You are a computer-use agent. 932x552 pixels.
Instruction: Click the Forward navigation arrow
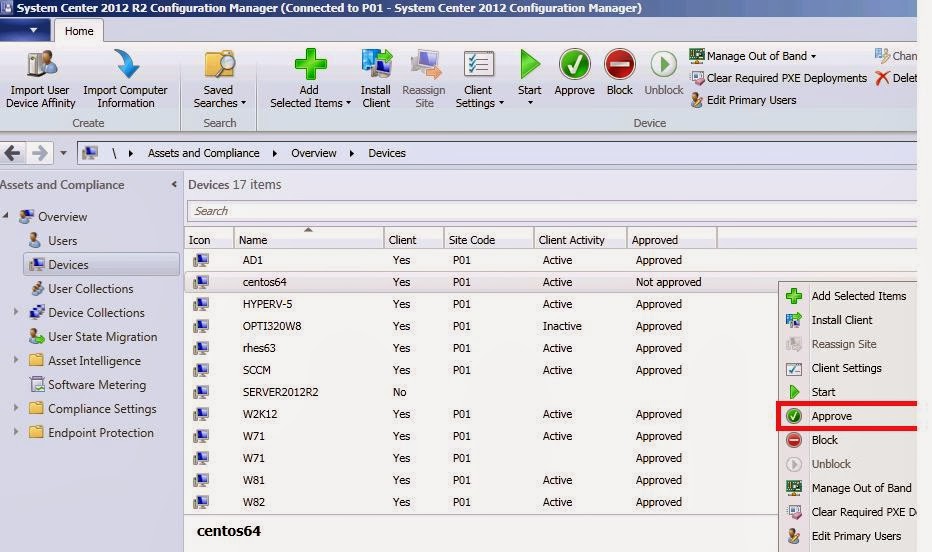(x=40, y=153)
